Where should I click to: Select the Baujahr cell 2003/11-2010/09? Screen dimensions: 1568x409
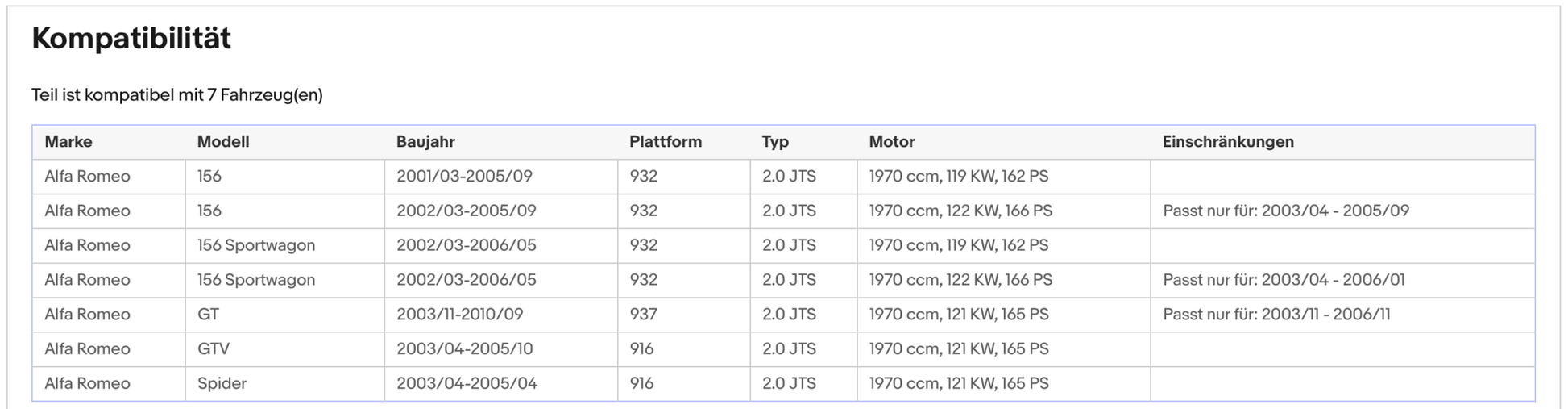[x=459, y=314]
